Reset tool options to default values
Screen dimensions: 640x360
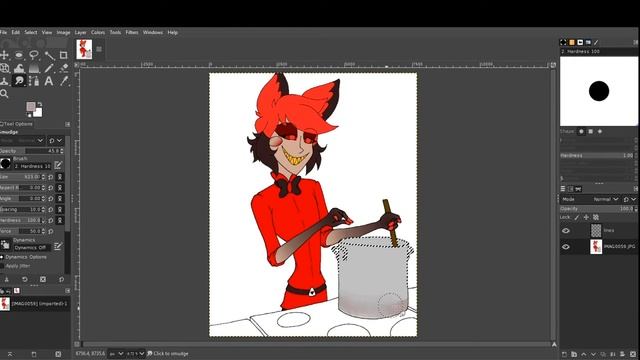pyautogui.click(x=61, y=280)
